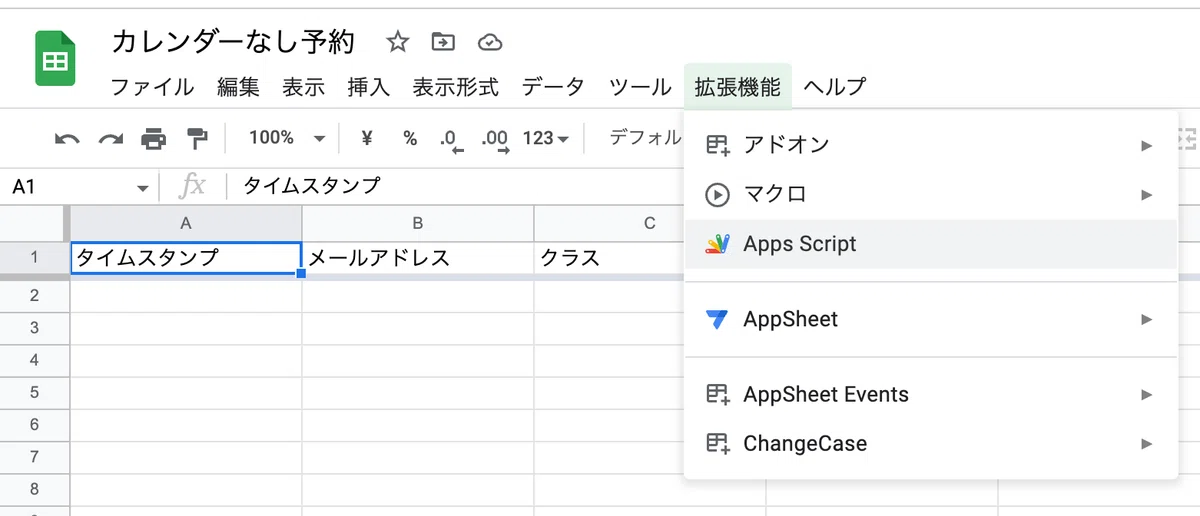Expand the アドオン submenu arrow
The width and height of the screenshot is (1200, 516).
1147,145
